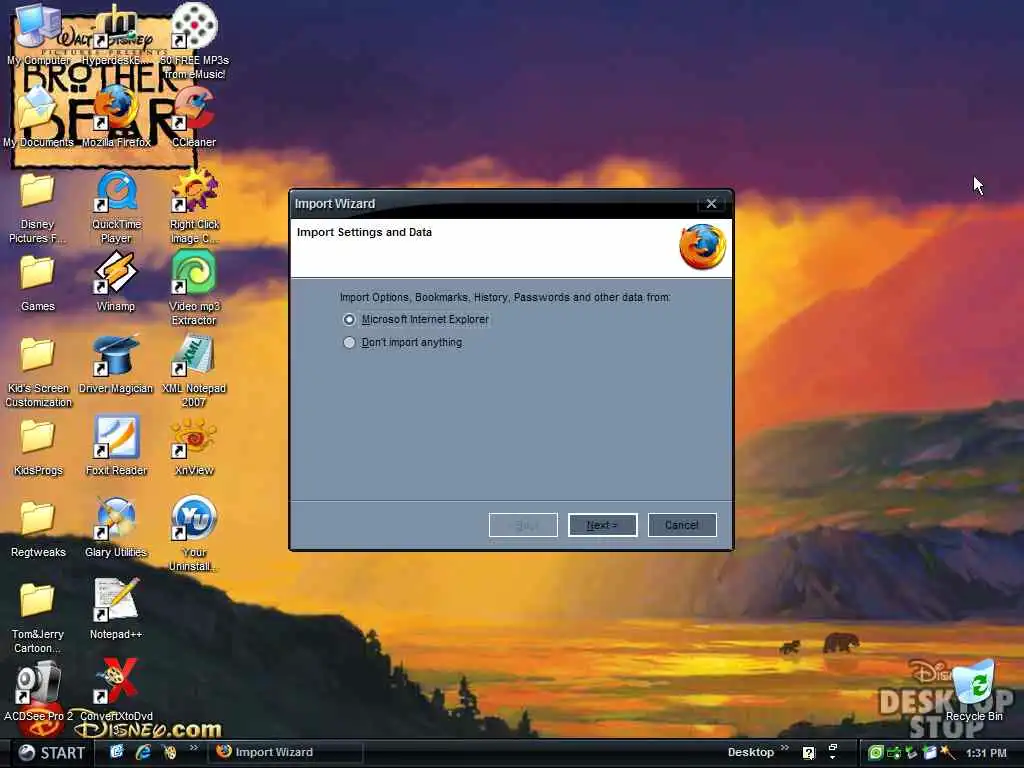Expand quick launch overflow chevron
This screenshot has height=768, width=1024.
(193, 748)
